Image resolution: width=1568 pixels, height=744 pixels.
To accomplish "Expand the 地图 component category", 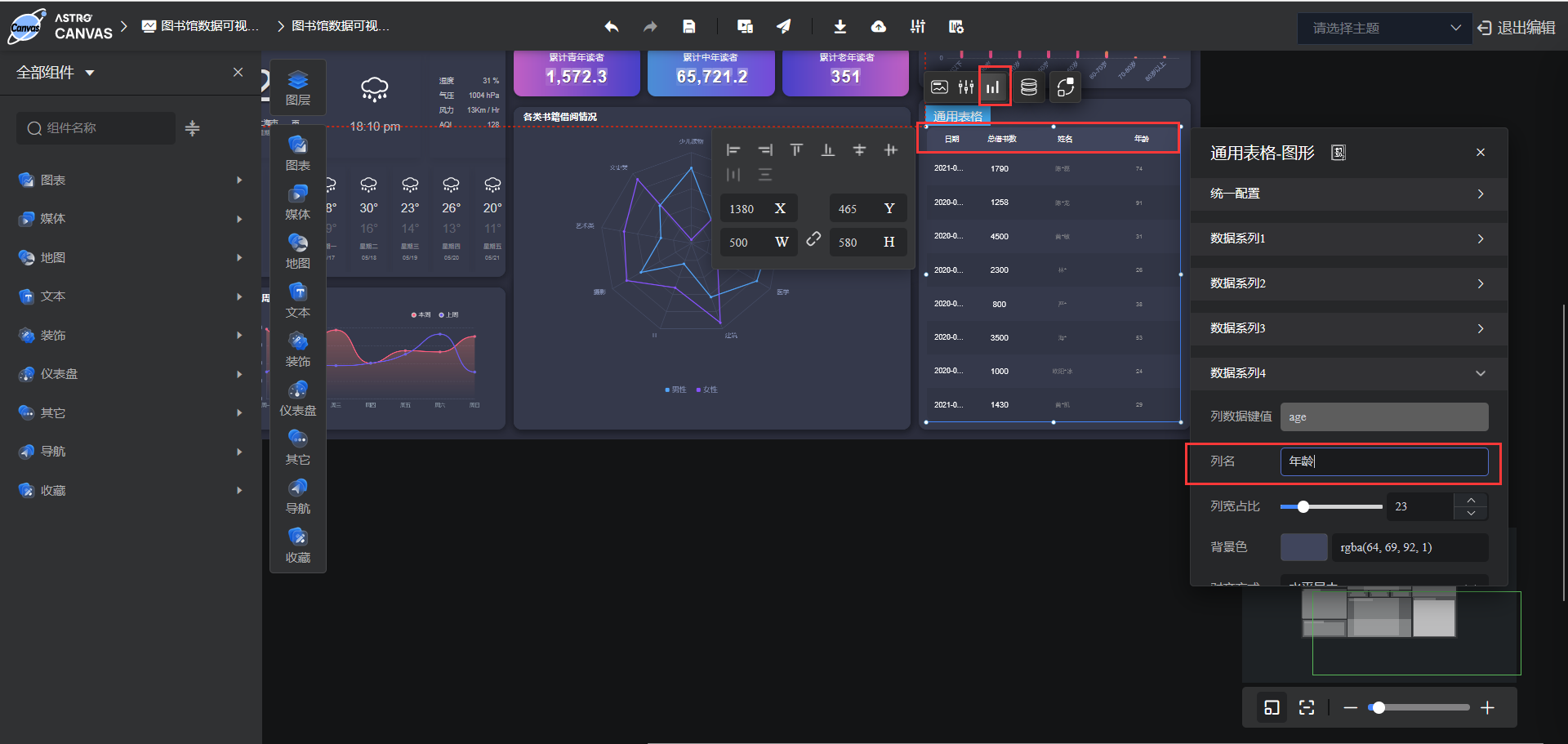I will 131,257.
